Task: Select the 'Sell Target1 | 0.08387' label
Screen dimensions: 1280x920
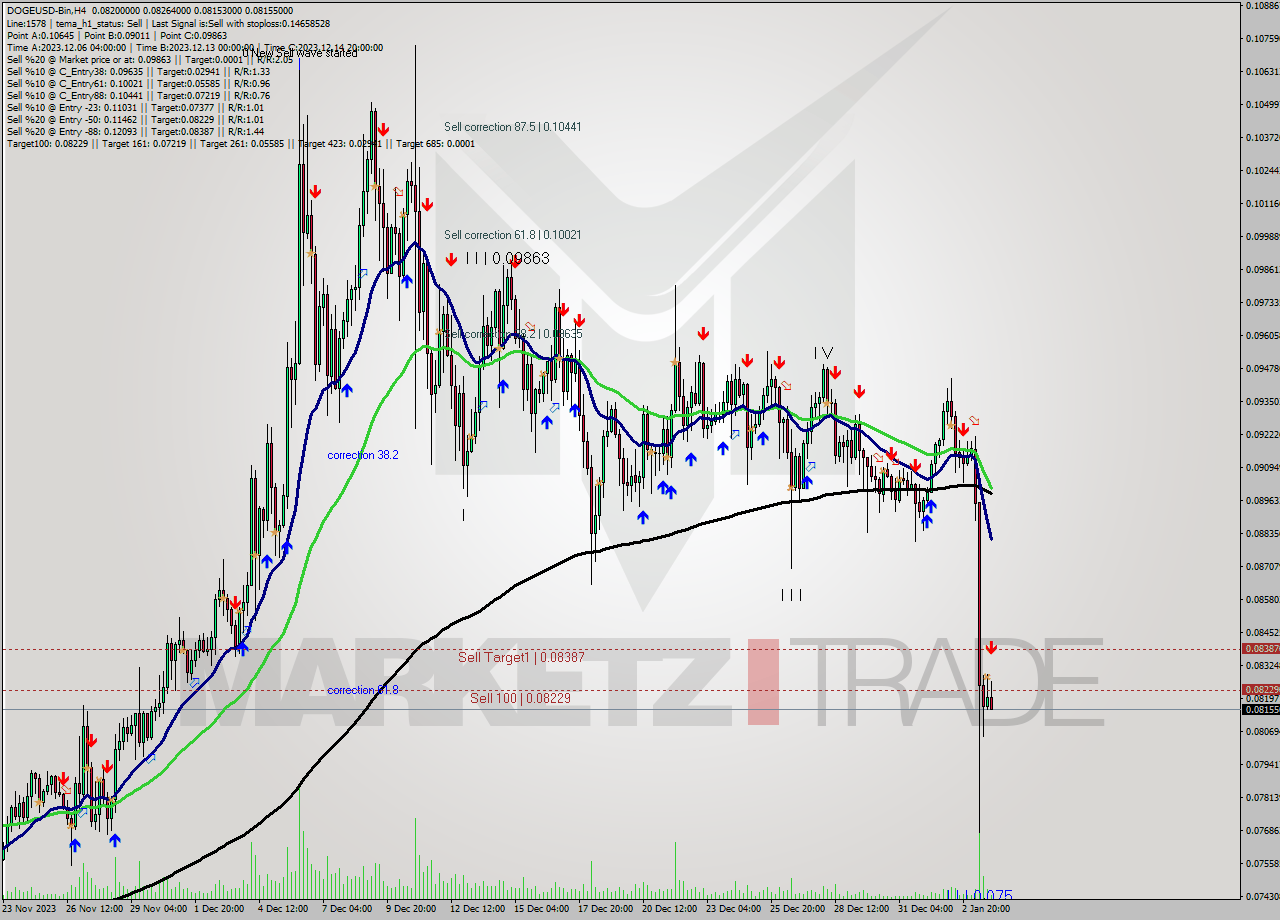Action: click(521, 657)
